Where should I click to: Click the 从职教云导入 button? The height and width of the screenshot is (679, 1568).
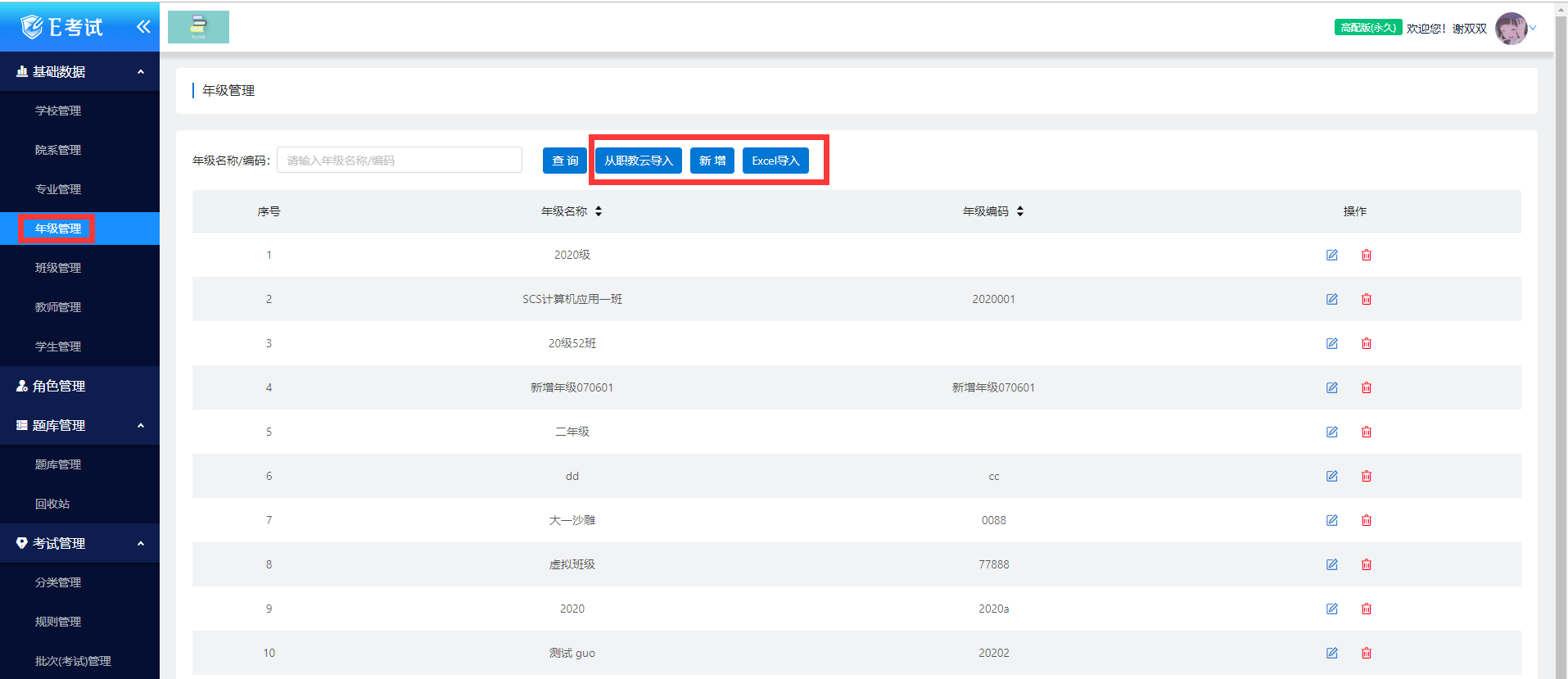pos(639,161)
